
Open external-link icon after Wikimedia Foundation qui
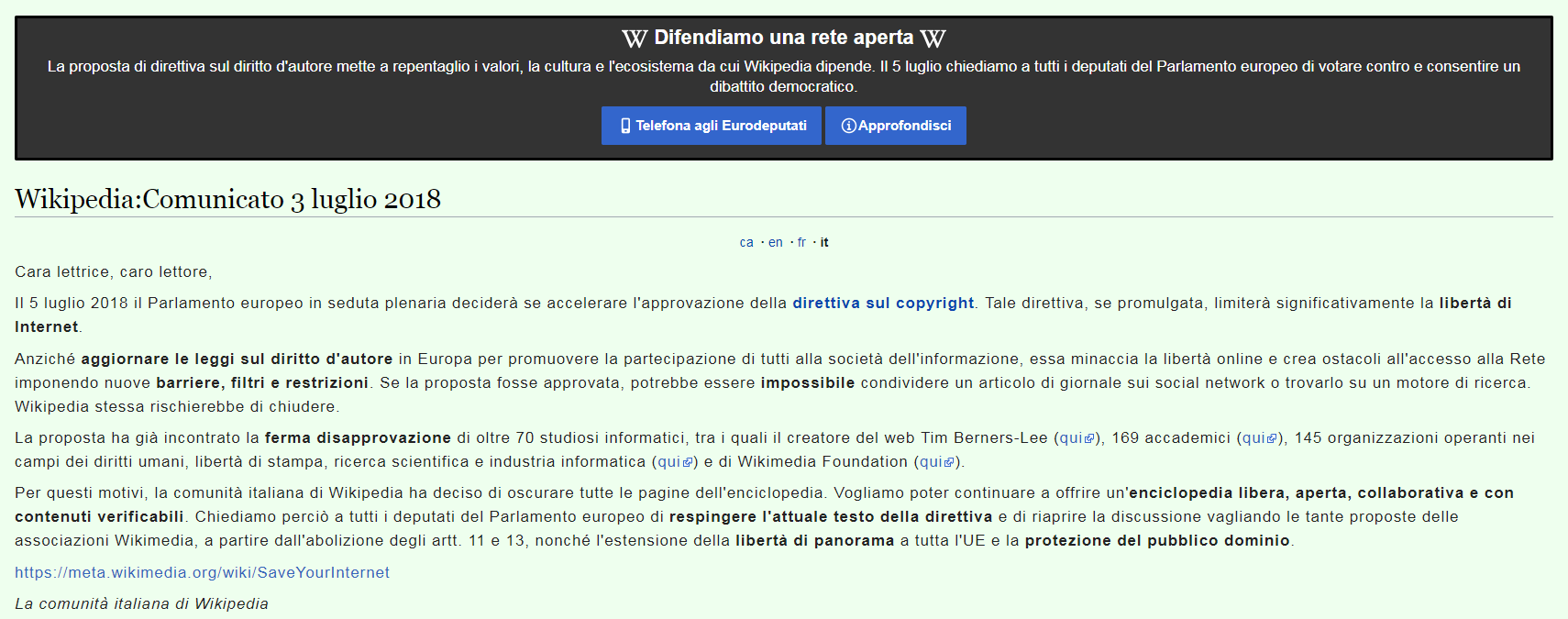[x=949, y=463]
